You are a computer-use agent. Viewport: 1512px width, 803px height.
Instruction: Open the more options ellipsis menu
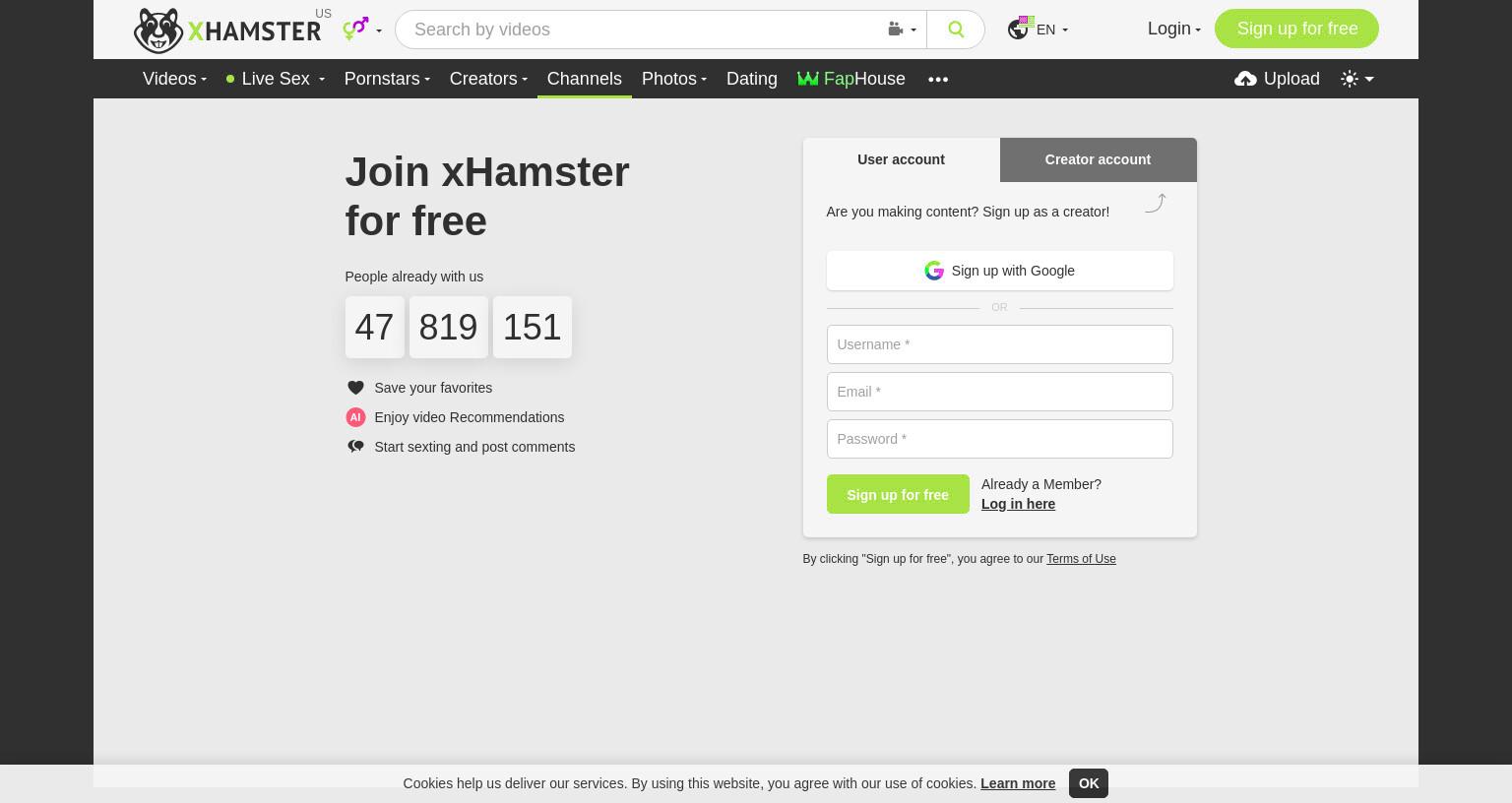(x=938, y=79)
